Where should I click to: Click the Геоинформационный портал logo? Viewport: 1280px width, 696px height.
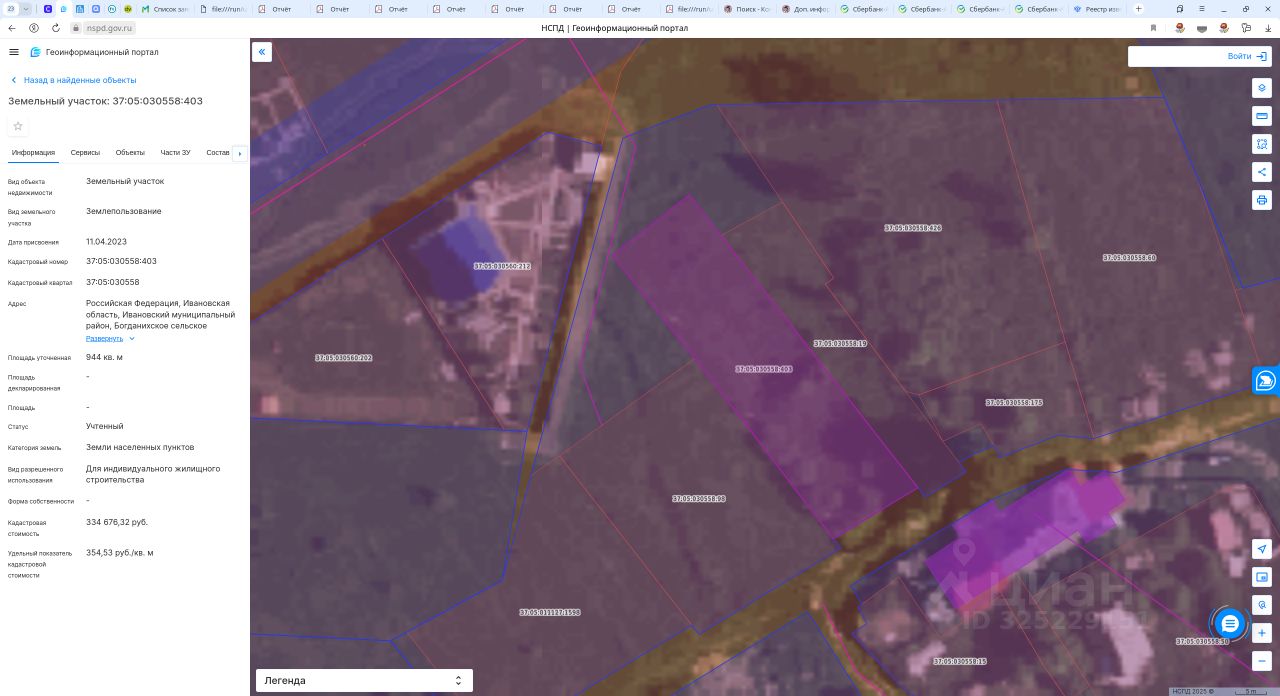(x=93, y=52)
